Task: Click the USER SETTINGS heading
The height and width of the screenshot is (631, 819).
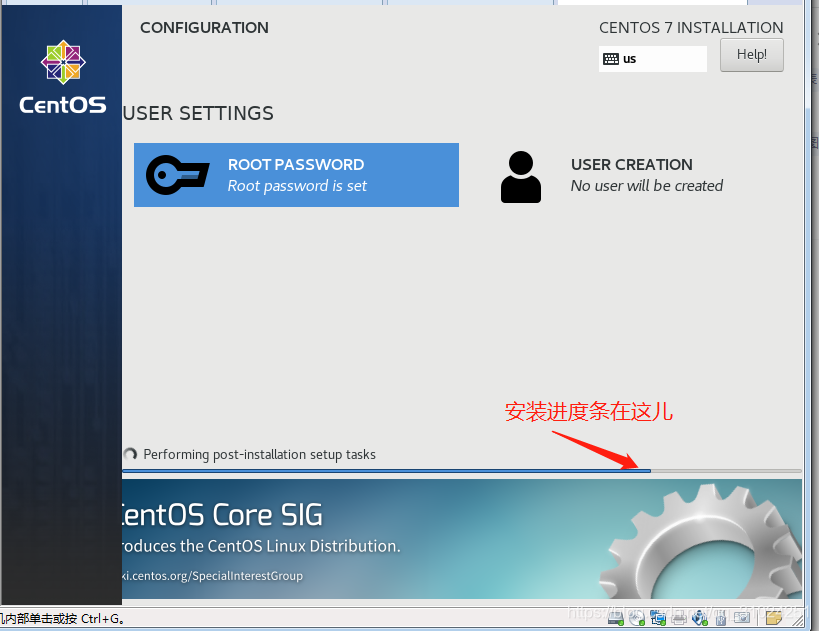Action: [x=198, y=113]
